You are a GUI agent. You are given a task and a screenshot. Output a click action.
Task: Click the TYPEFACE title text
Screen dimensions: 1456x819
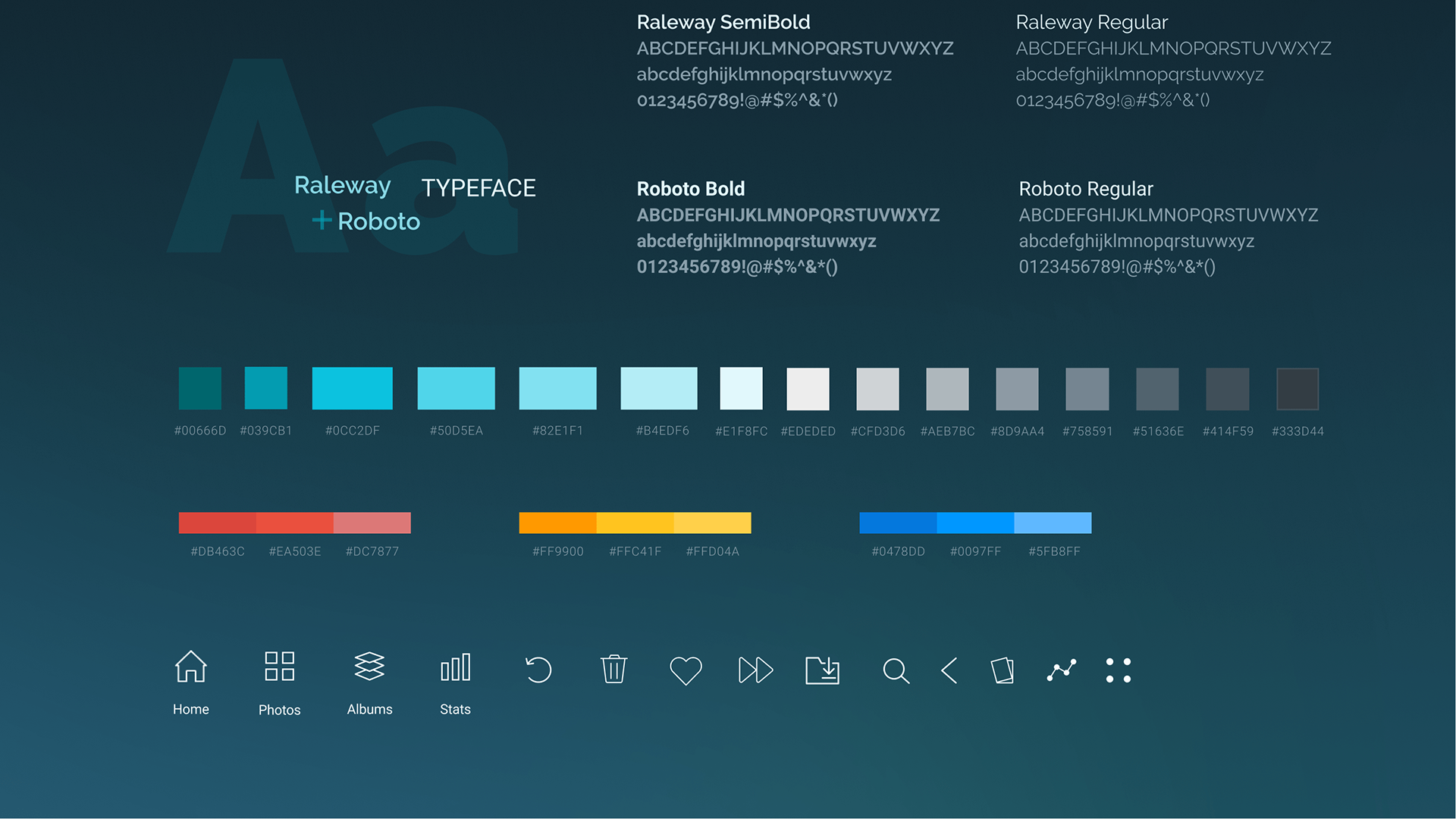click(479, 188)
